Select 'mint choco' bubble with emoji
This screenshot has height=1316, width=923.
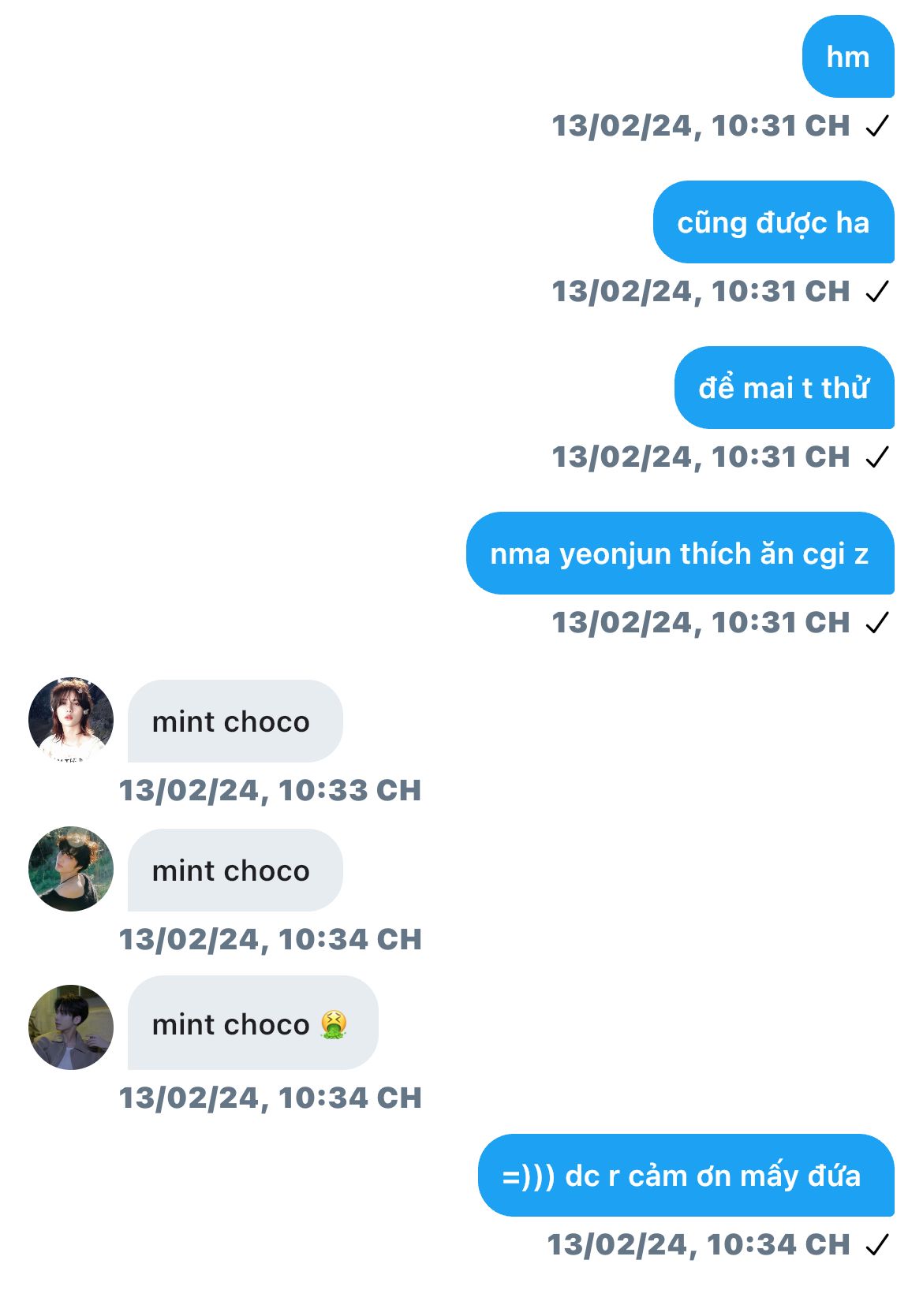[252, 1023]
